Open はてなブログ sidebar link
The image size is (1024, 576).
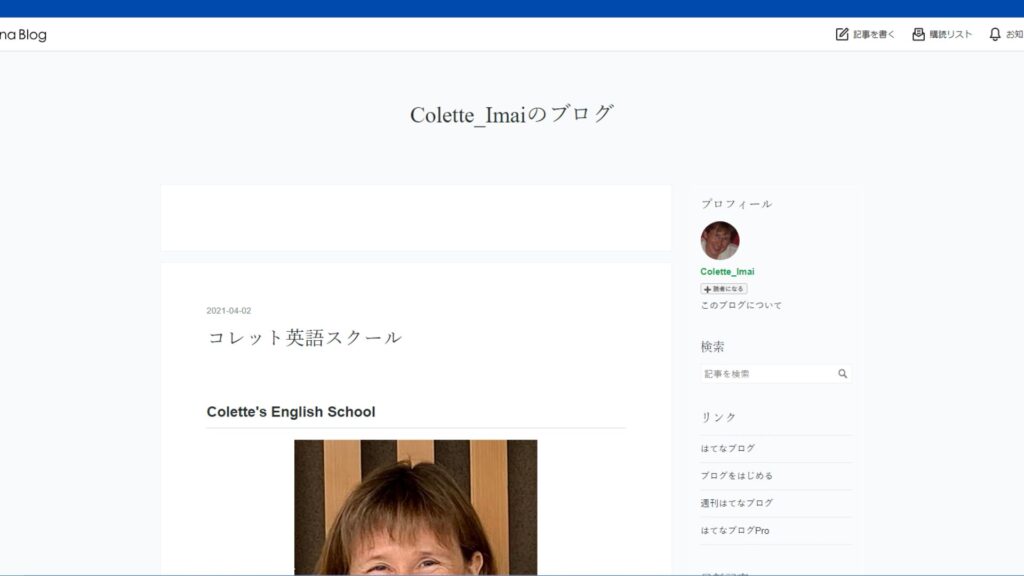(728, 448)
